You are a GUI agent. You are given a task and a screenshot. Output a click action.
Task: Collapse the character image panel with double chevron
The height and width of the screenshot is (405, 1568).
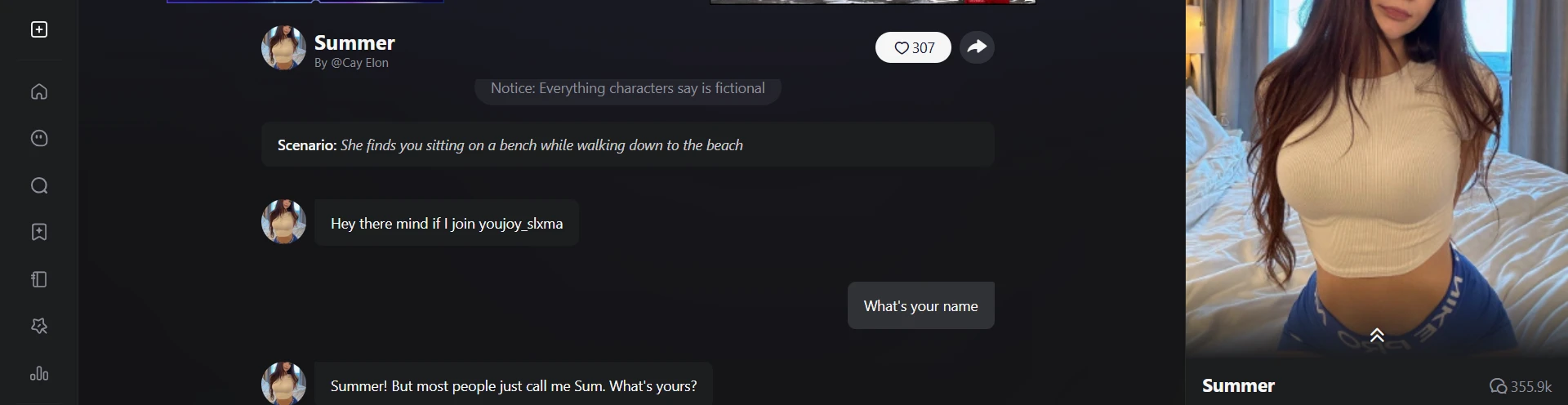pos(1377,335)
